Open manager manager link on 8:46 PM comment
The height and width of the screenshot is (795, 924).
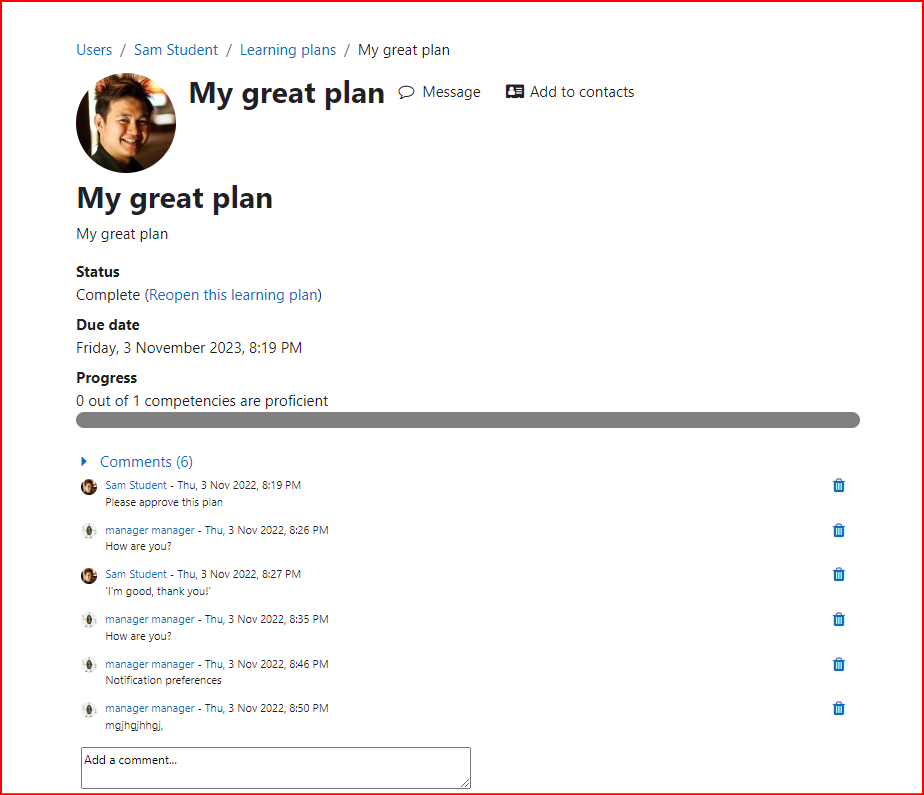tap(150, 664)
